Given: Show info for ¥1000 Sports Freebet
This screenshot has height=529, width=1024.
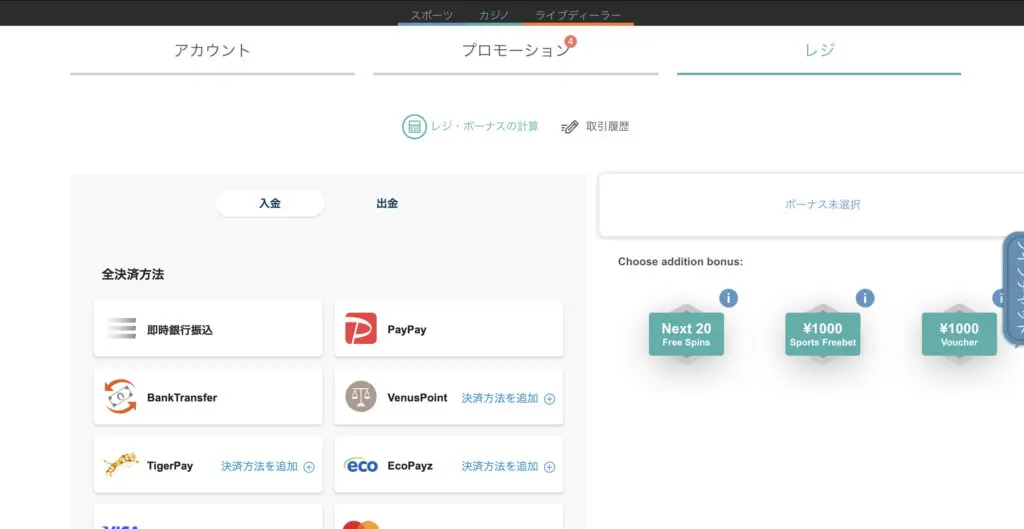Looking at the screenshot, I should coord(865,298).
